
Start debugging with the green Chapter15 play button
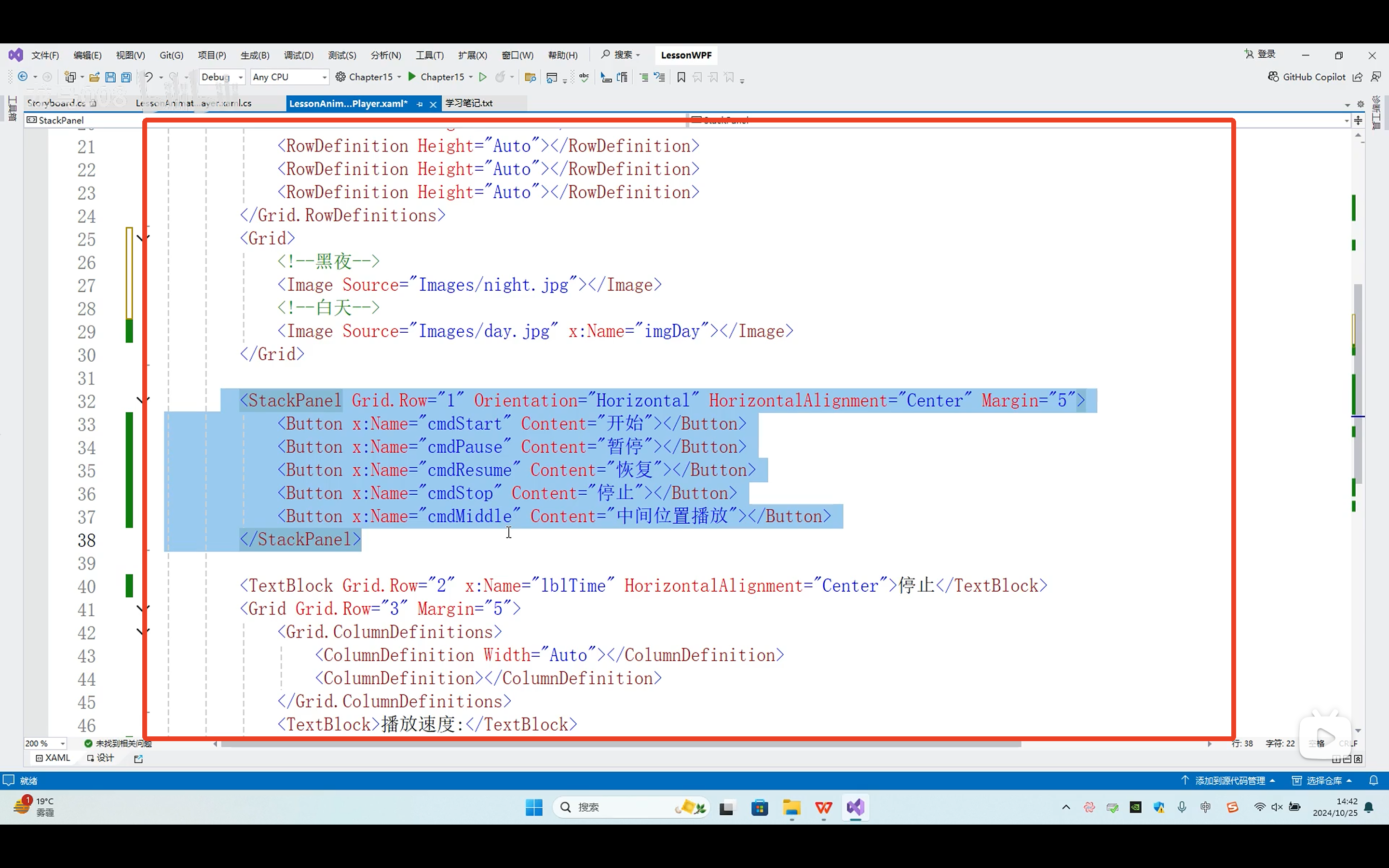[x=412, y=77]
